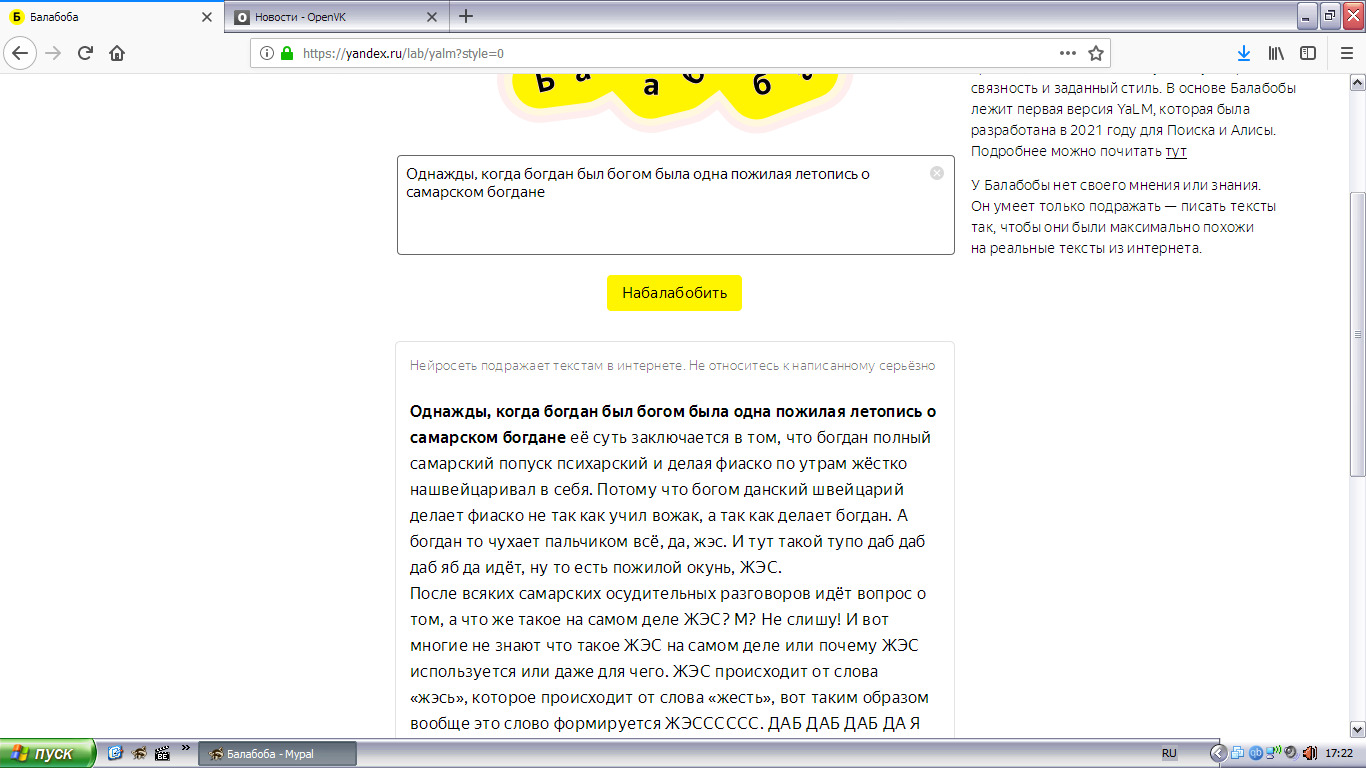1366x768 pixels.
Task: Switch to the Новости - OpenVK tab
Action: [336, 17]
